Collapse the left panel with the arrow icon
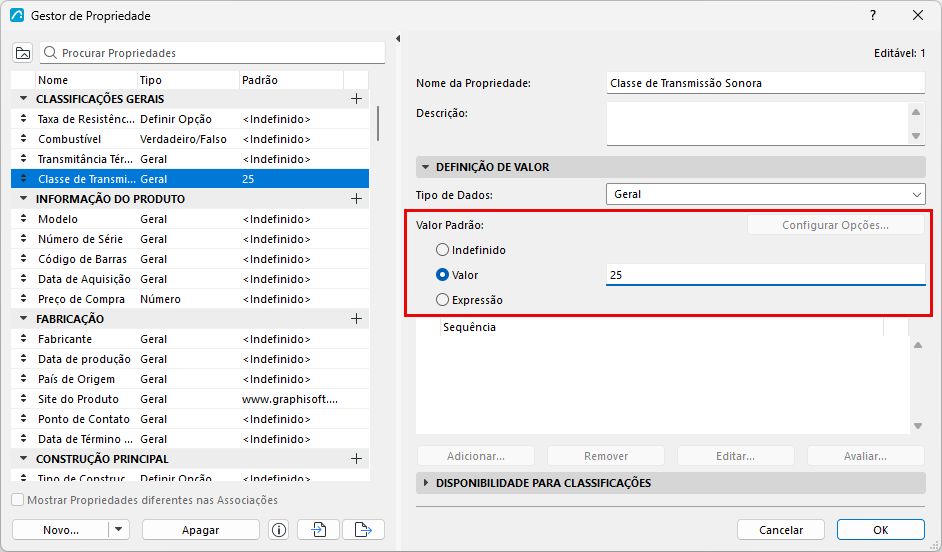942x552 pixels. 398,38
